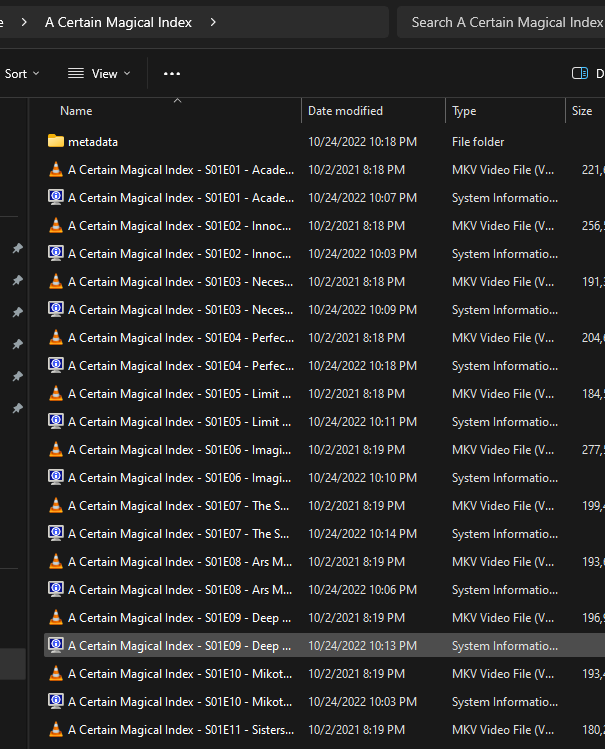Click the Size column header
Viewport: 605px width, 749px height.
[582, 111]
